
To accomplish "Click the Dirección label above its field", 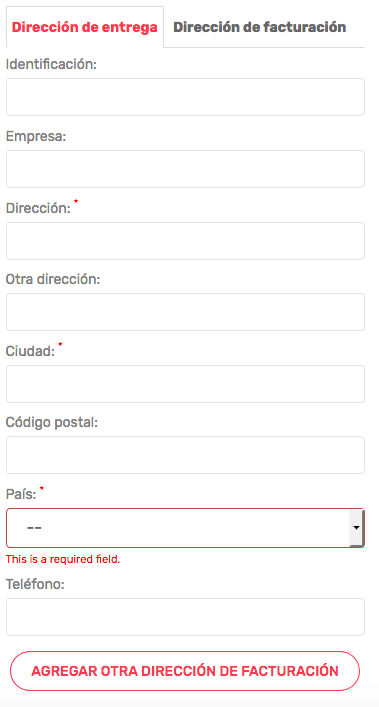I will [38, 208].
